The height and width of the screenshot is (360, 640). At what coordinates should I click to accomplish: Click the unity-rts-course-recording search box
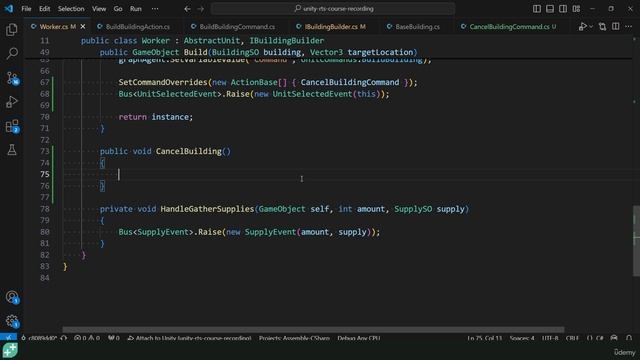[x=333, y=9]
